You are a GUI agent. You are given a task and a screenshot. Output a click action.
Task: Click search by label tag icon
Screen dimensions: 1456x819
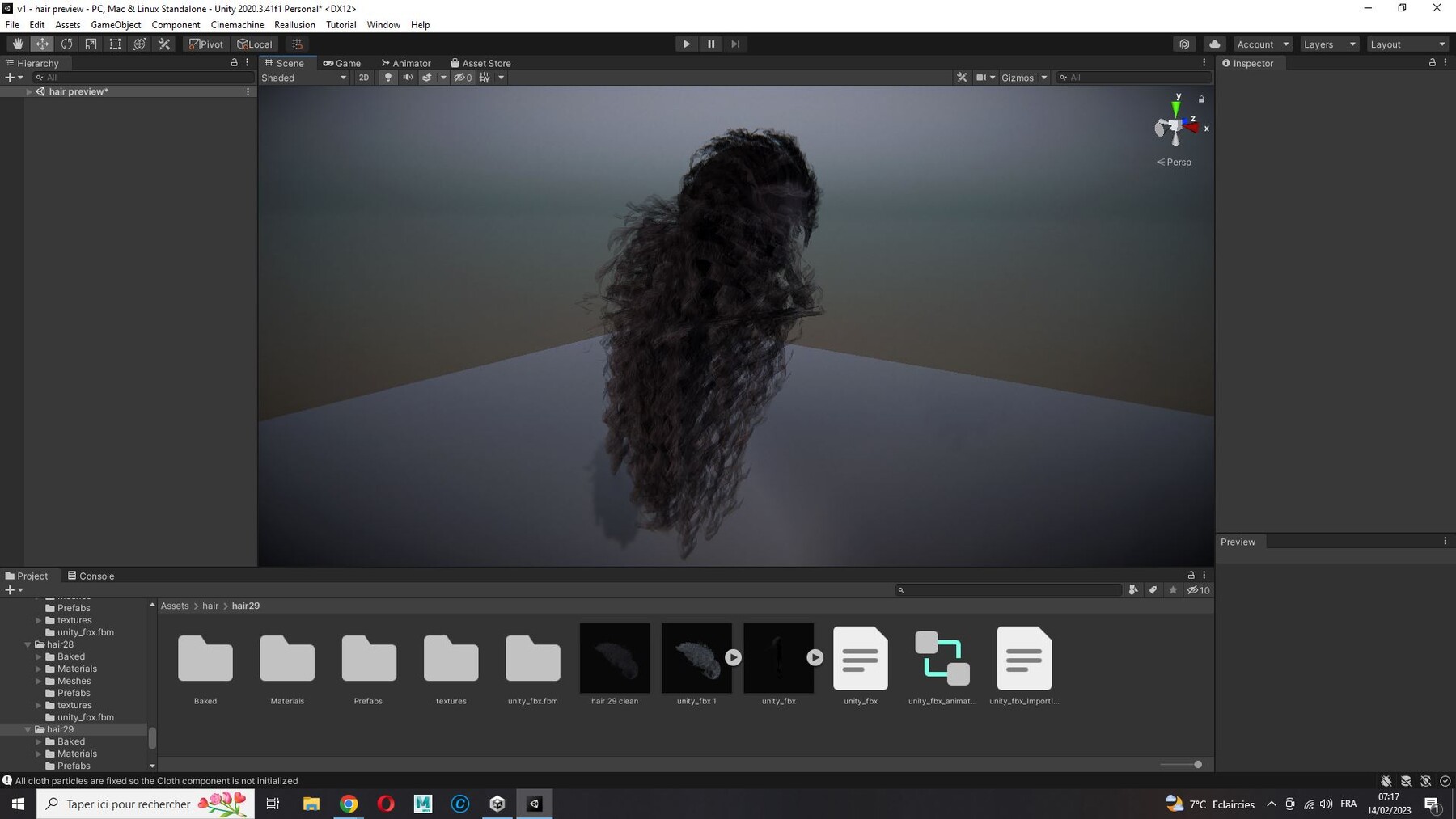click(1153, 590)
